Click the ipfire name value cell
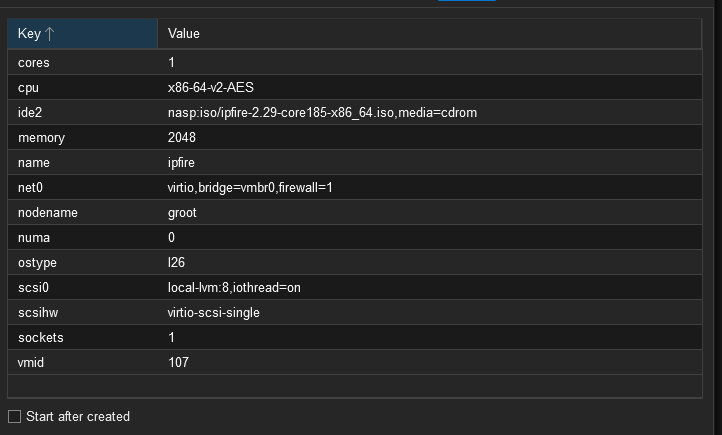Viewport: 722px width, 435px height. pos(430,162)
